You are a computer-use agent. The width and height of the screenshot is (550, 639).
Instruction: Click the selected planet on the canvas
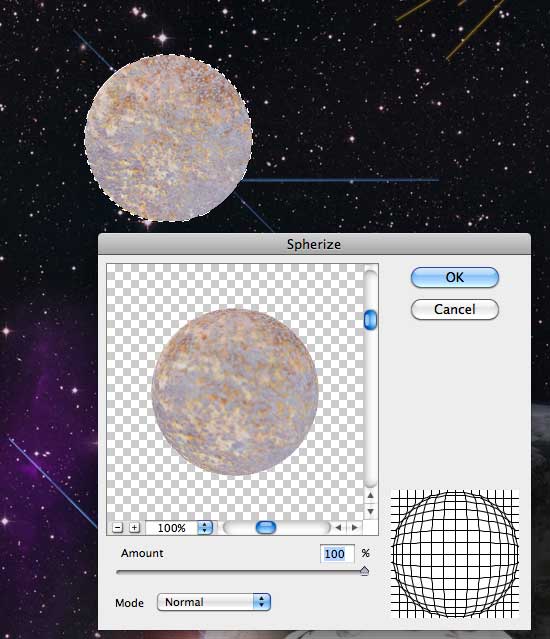coord(168,138)
